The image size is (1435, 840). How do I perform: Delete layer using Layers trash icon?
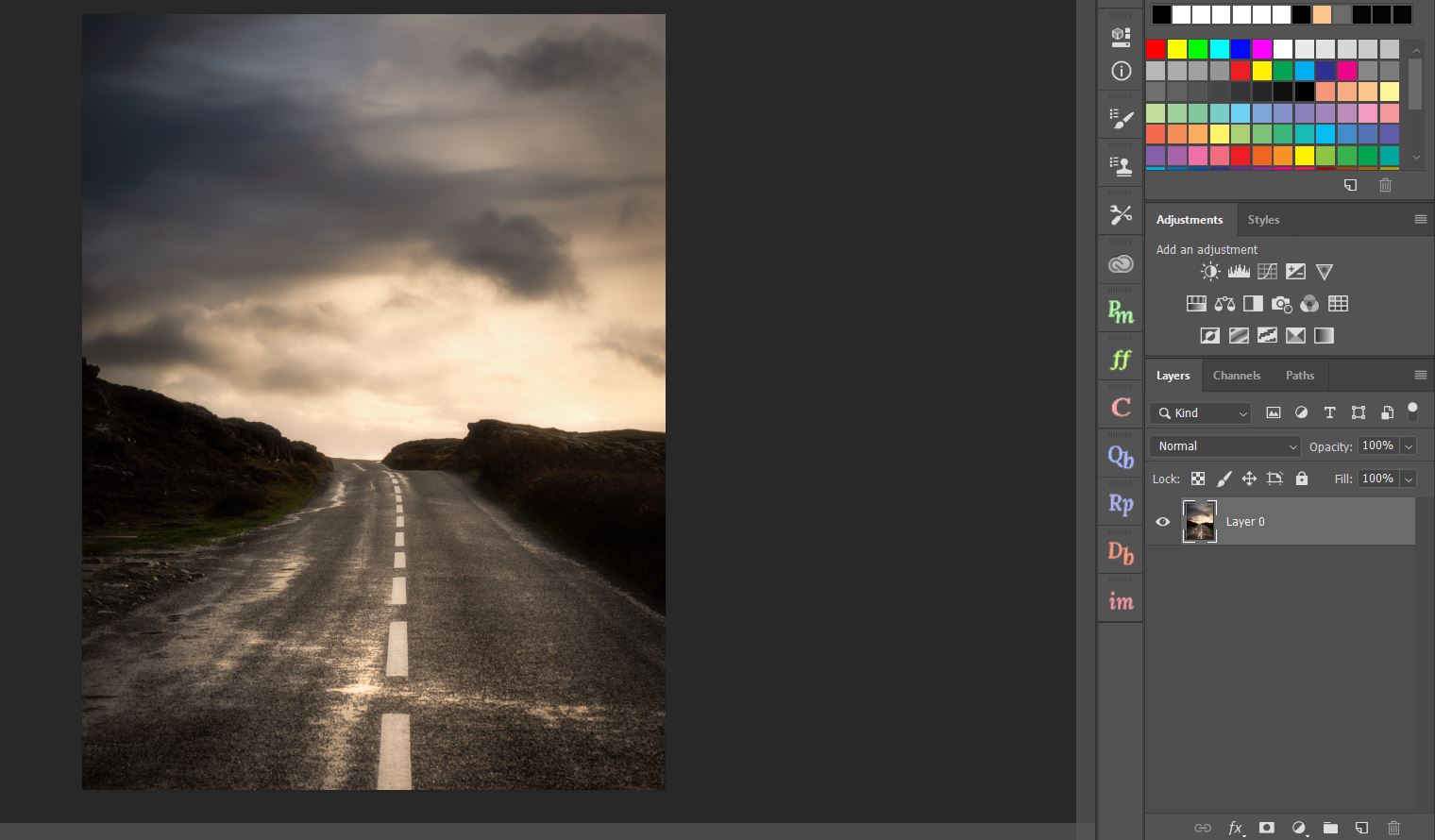1393,828
